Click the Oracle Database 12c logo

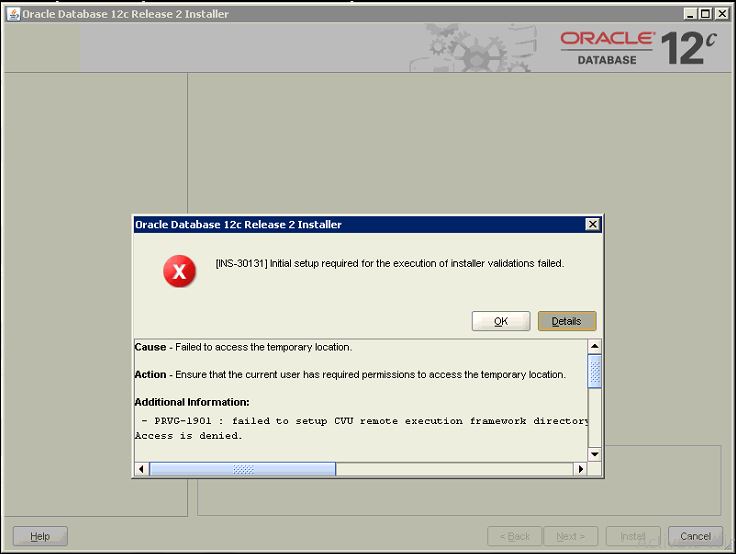tap(638, 48)
